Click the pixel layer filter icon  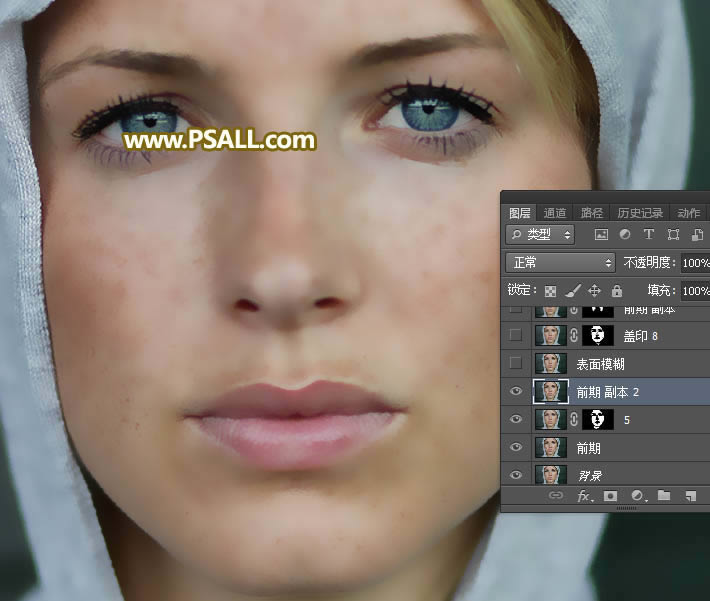pos(601,235)
